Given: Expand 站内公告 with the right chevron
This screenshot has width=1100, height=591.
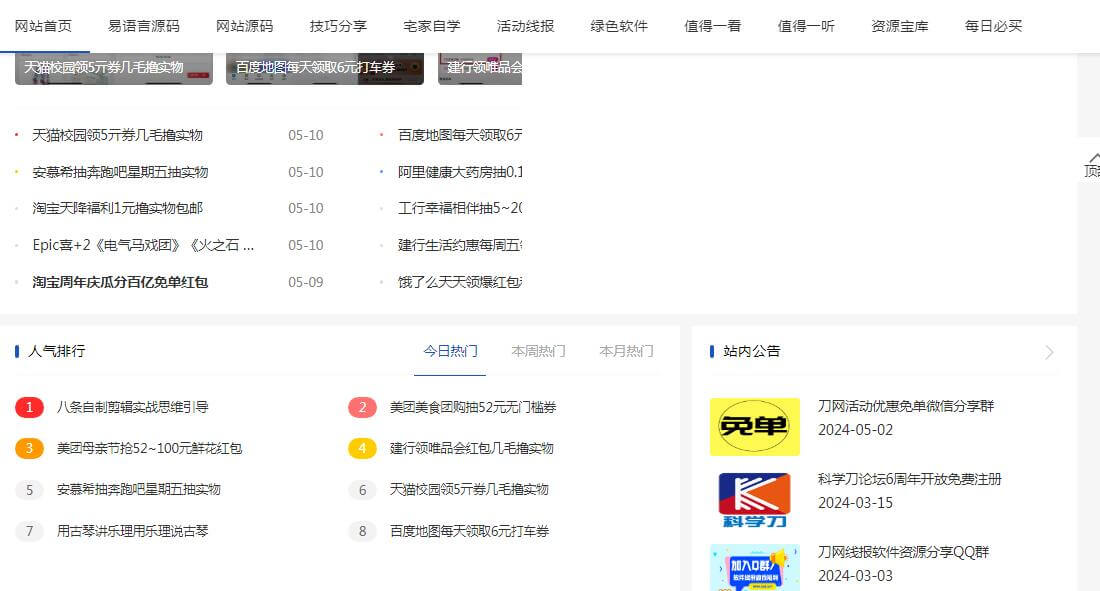Looking at the screenshot, I should tap(1049, 352).
